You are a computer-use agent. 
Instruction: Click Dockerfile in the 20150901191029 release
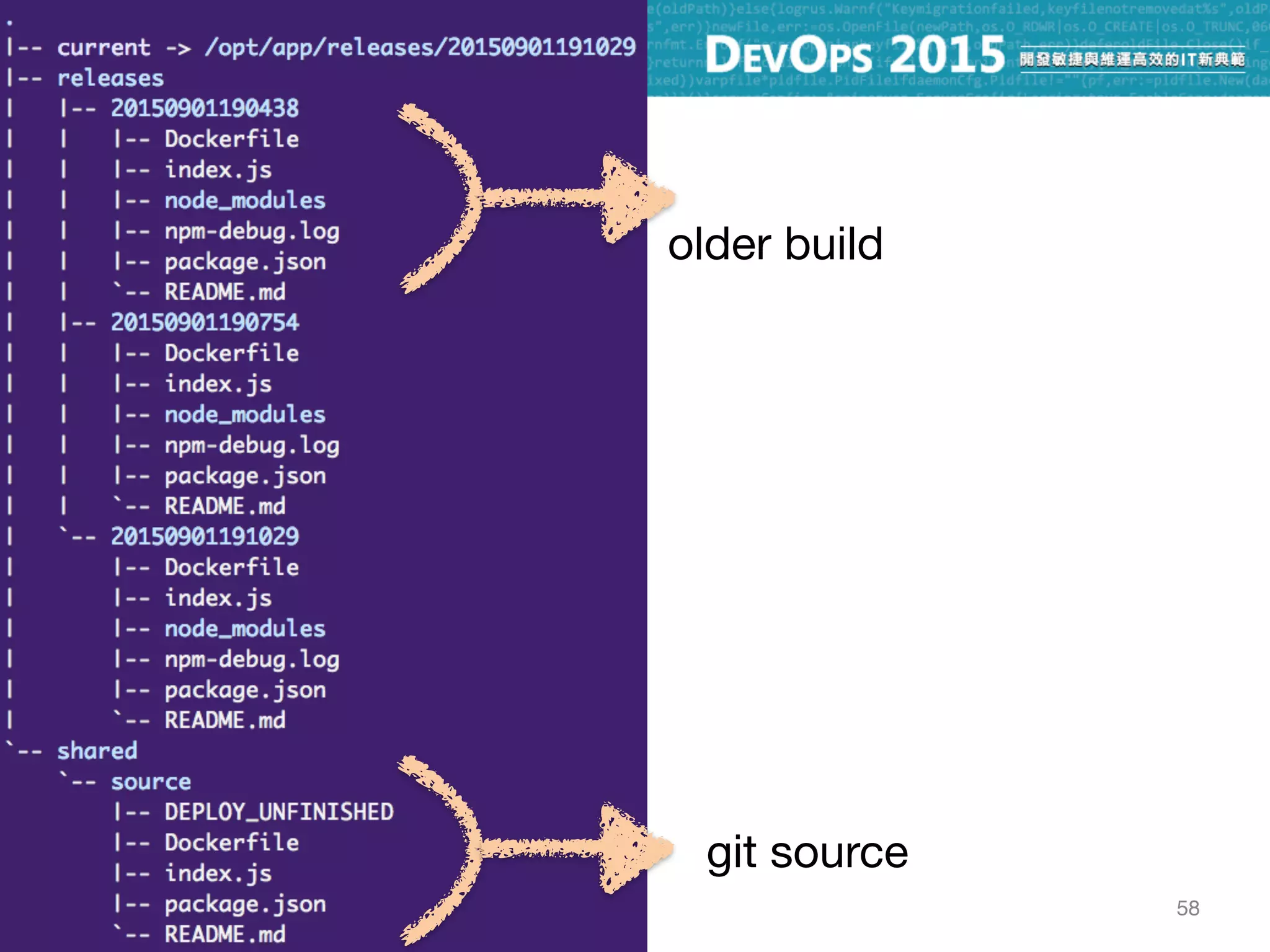click(232, 567)
